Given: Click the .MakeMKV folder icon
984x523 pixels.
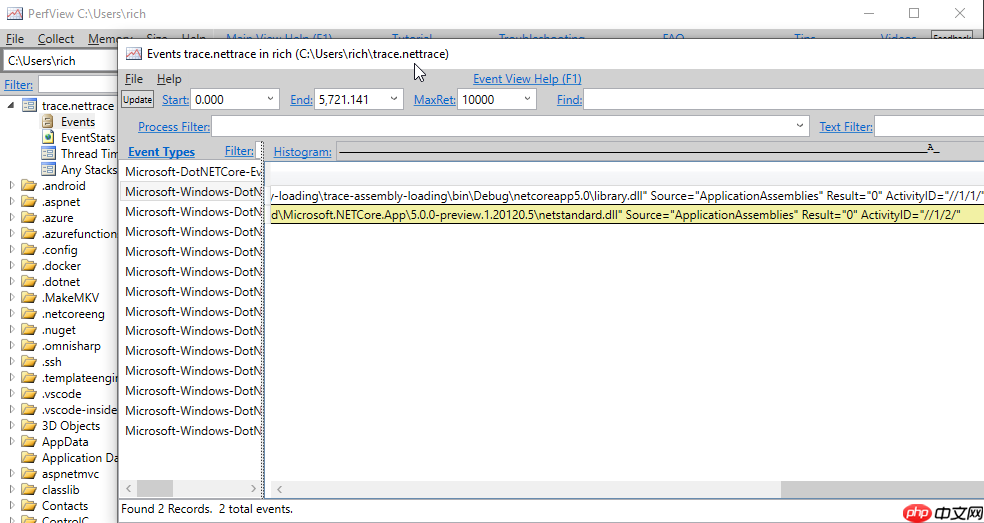Looking at the screenshot, I should (29, 298).
